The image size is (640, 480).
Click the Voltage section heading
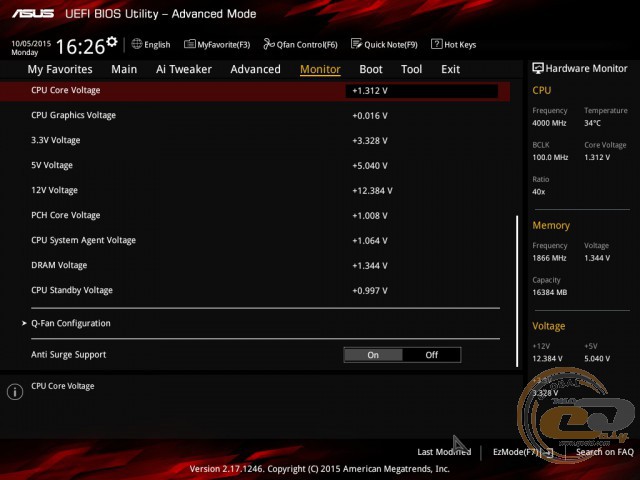coord(549,326)
